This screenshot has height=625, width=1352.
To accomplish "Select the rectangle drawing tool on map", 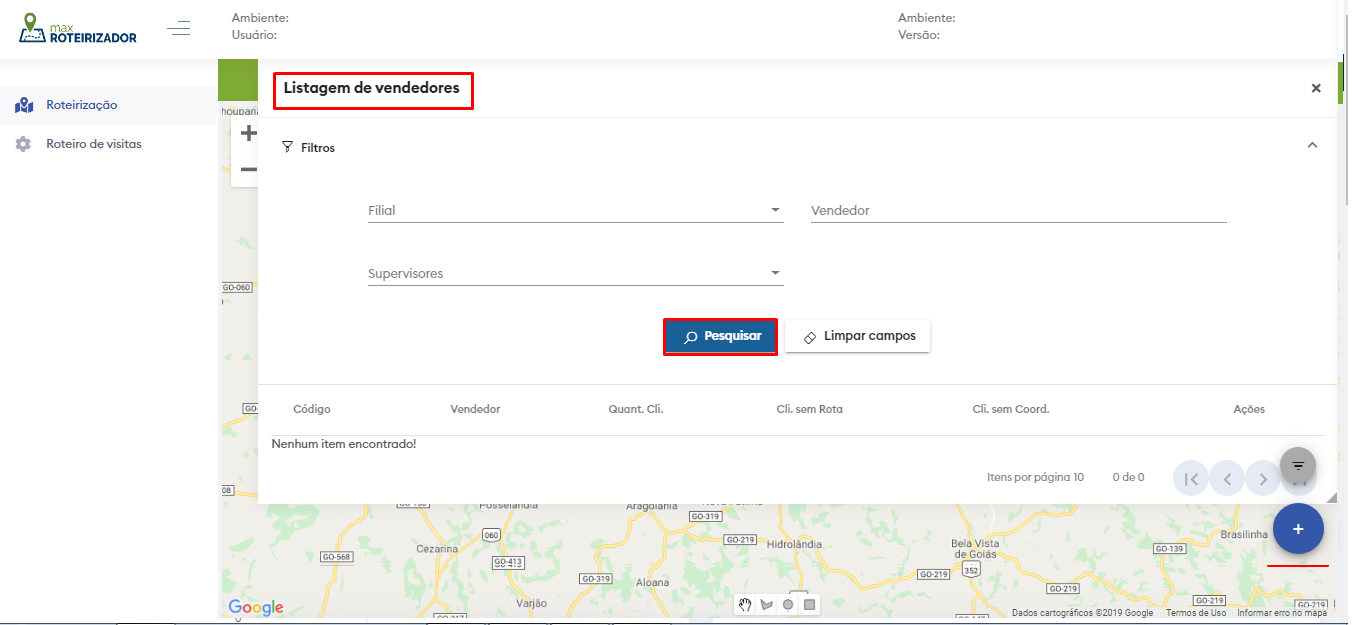I will (810, 604).
